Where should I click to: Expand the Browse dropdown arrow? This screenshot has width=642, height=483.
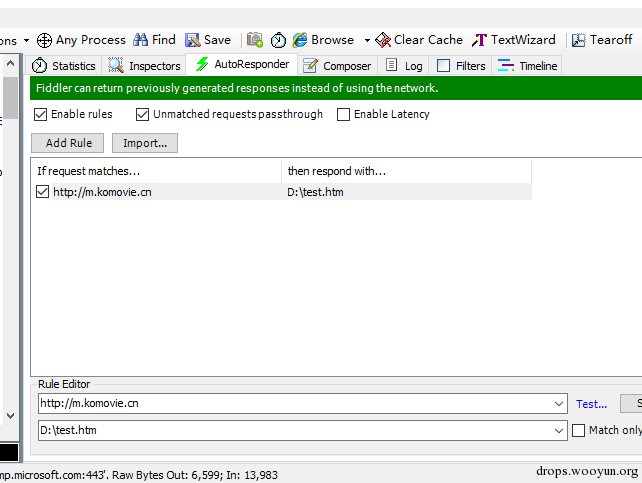(367, 41)
